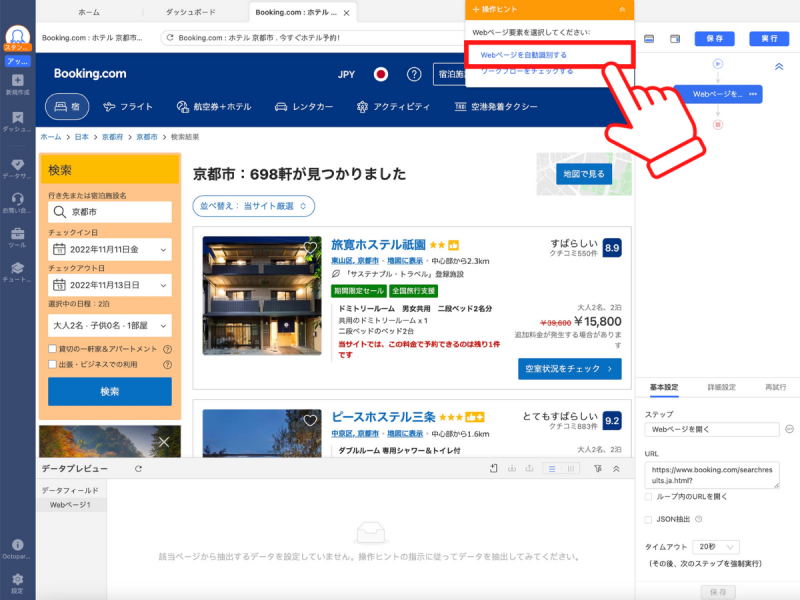
Task: Open the tools briefcase icon in sidebar
Action: point(17,234)
